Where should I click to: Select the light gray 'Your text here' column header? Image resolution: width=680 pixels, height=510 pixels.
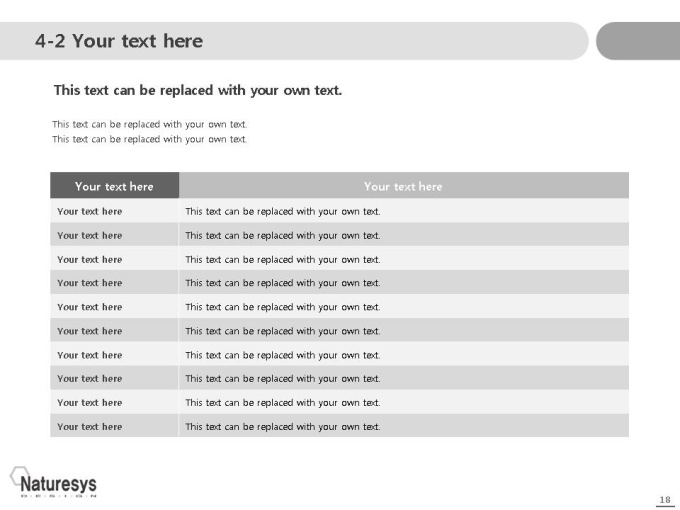point(404,186)
